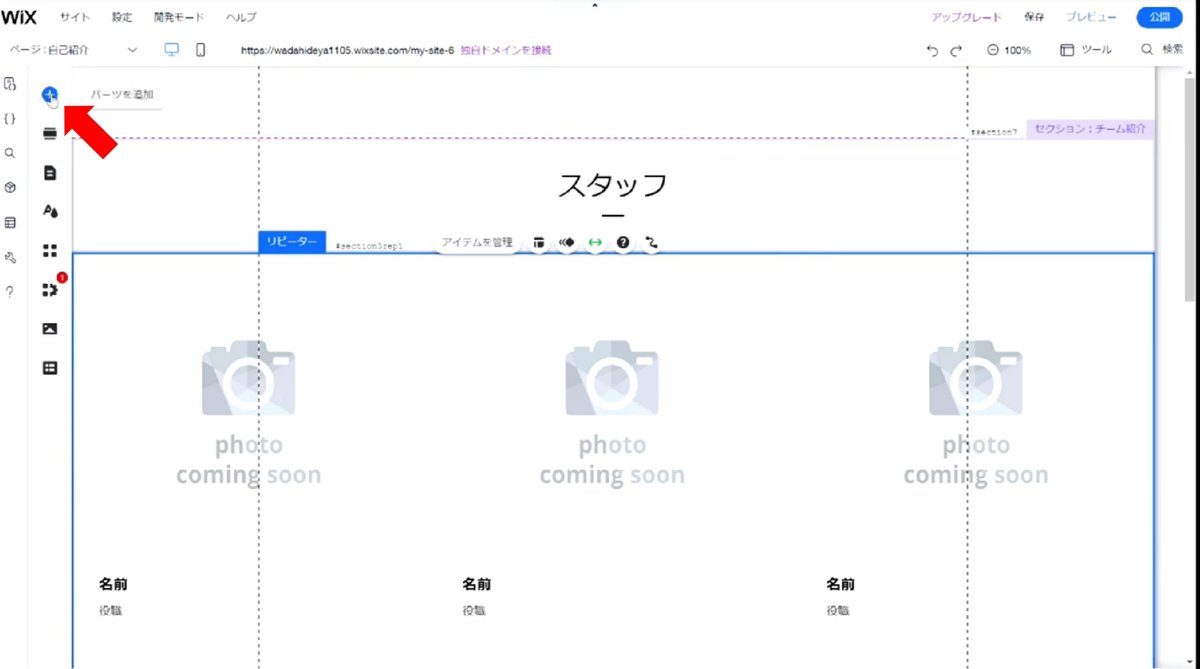
Task: Open the repeater help question icon
Action: pos(623,242)
